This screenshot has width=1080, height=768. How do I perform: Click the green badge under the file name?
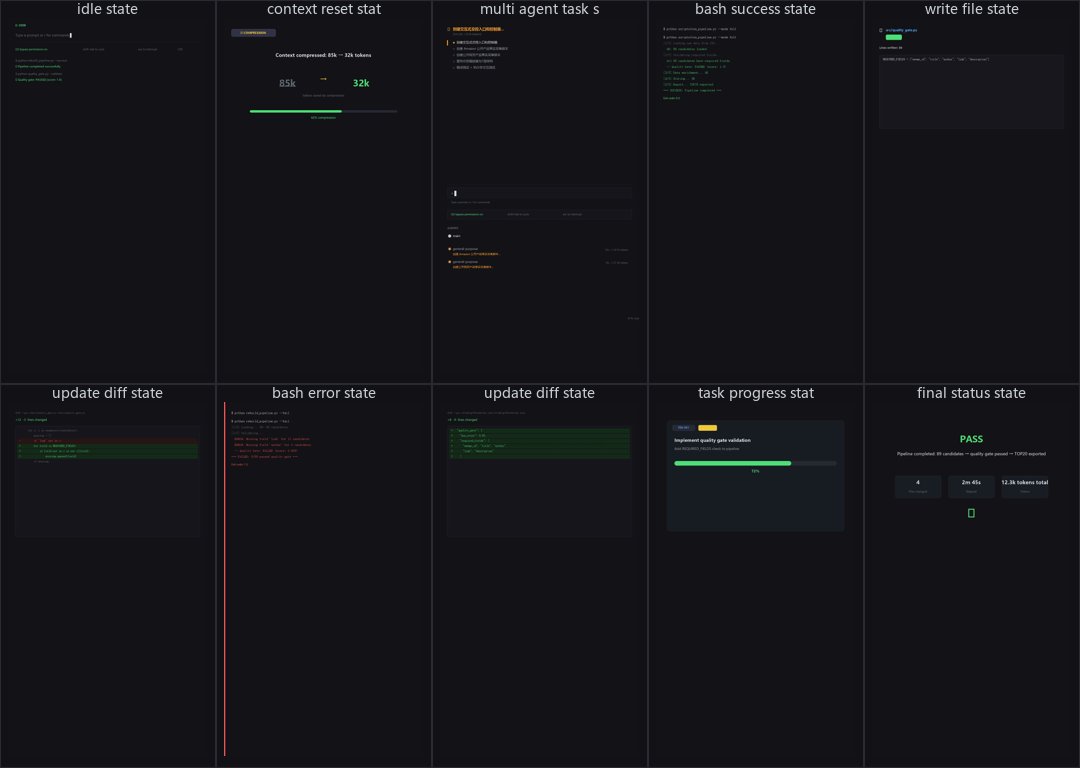tap(893, 37)
